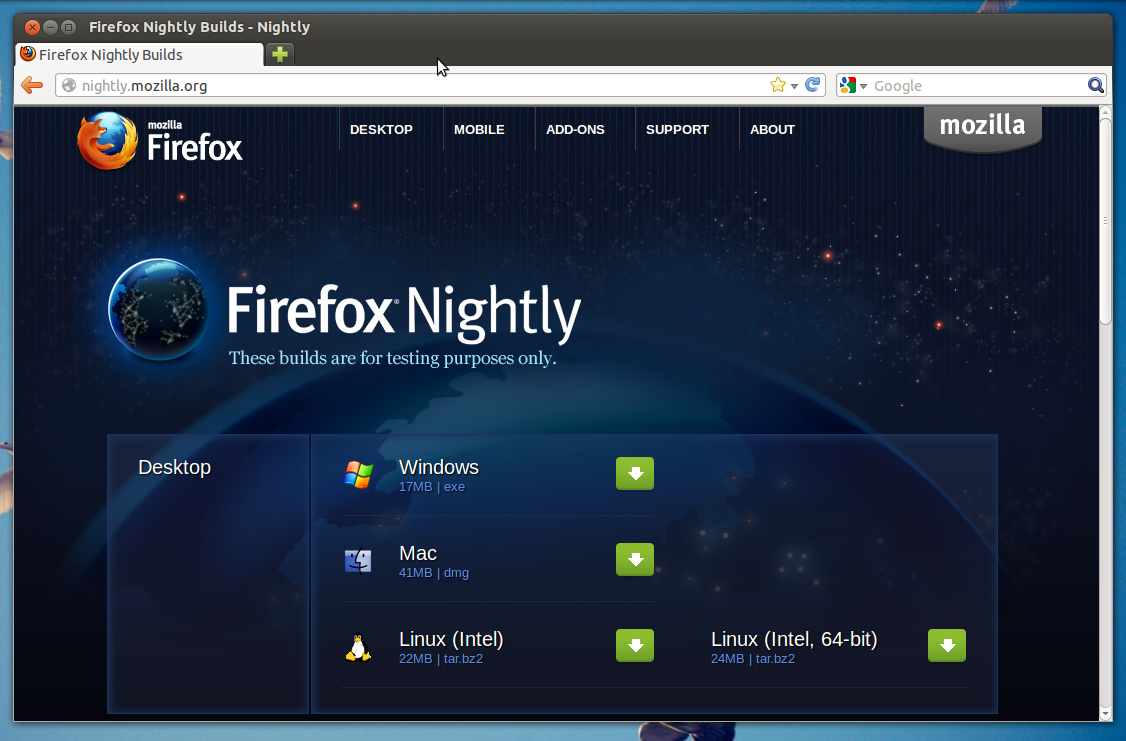The image size is (1126, 741).
Task: Click the Mac Finder icon
Action: pyautogui.click(x=358, y=561)
